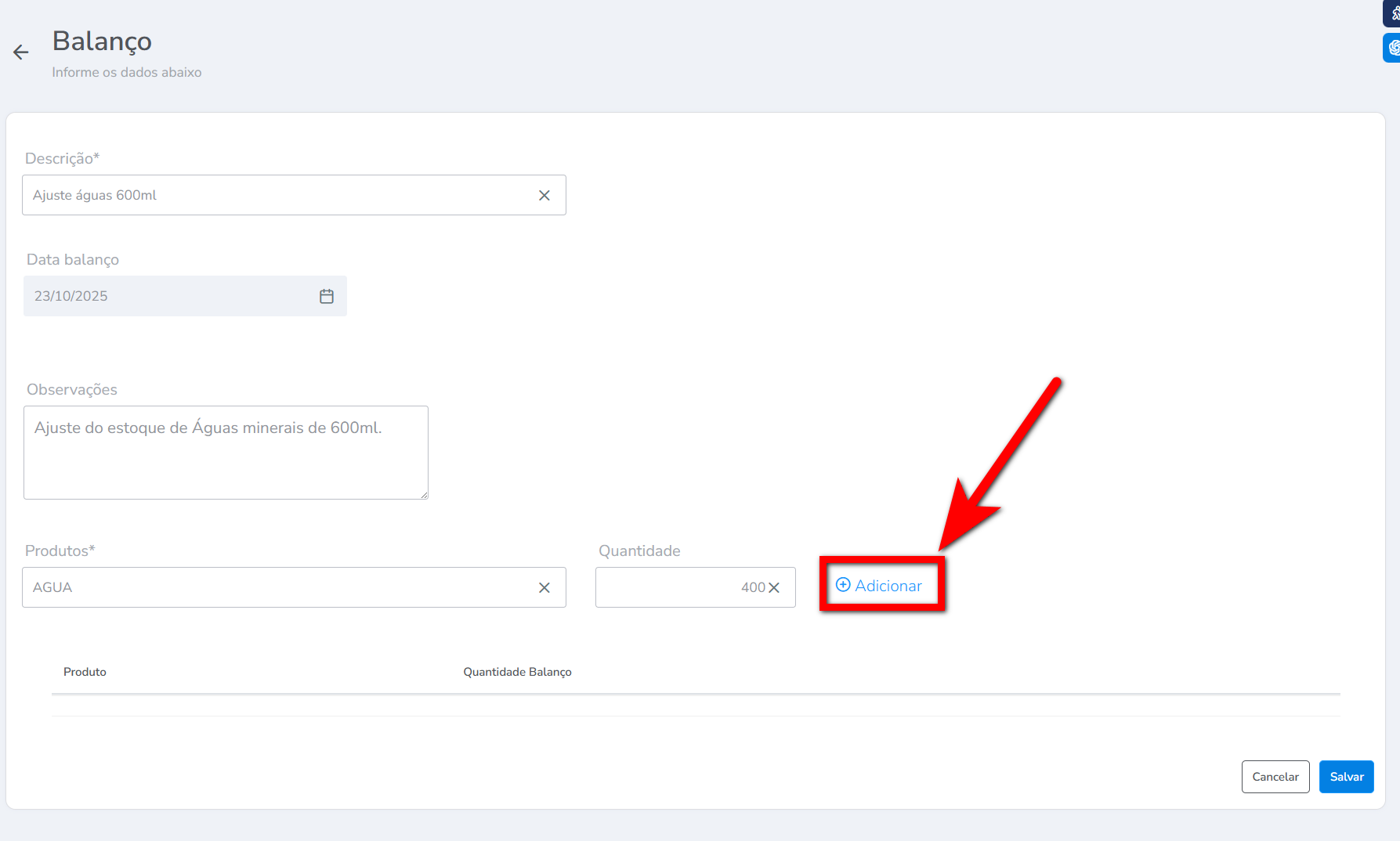Open the Produtos field containing AGUA
The height and width of the screenshot is (841, 1400).
coord(278,588)
